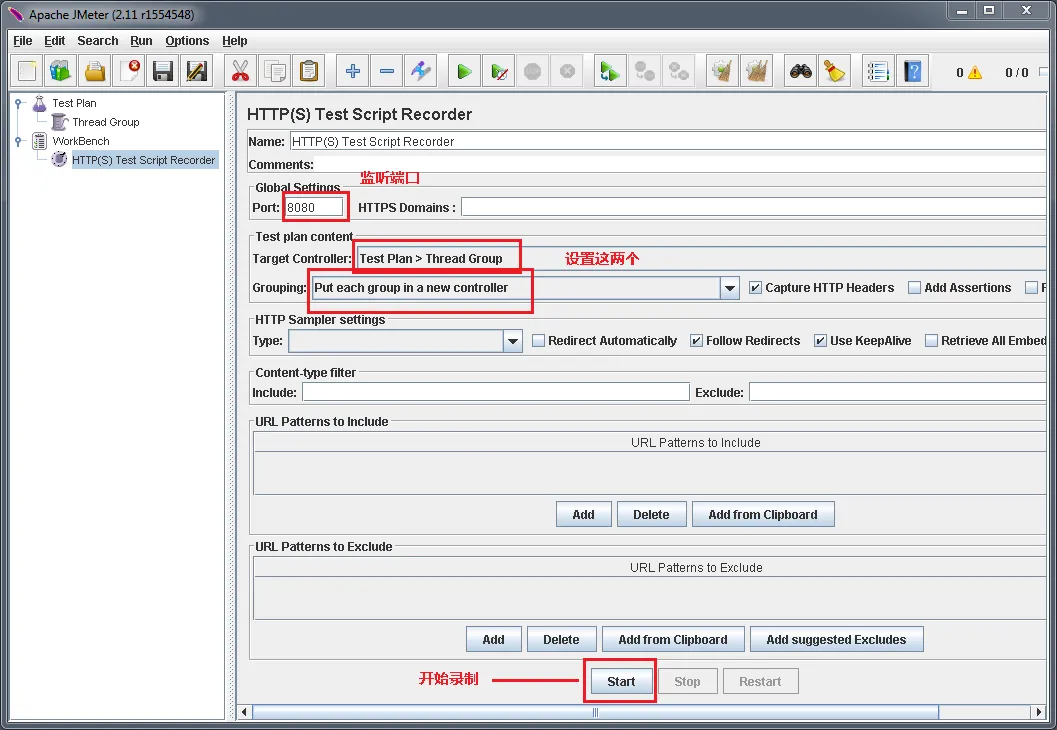Open the Options menu
Image resolution: width=1057 pixels, height=730 pixels.
[187, 41]
